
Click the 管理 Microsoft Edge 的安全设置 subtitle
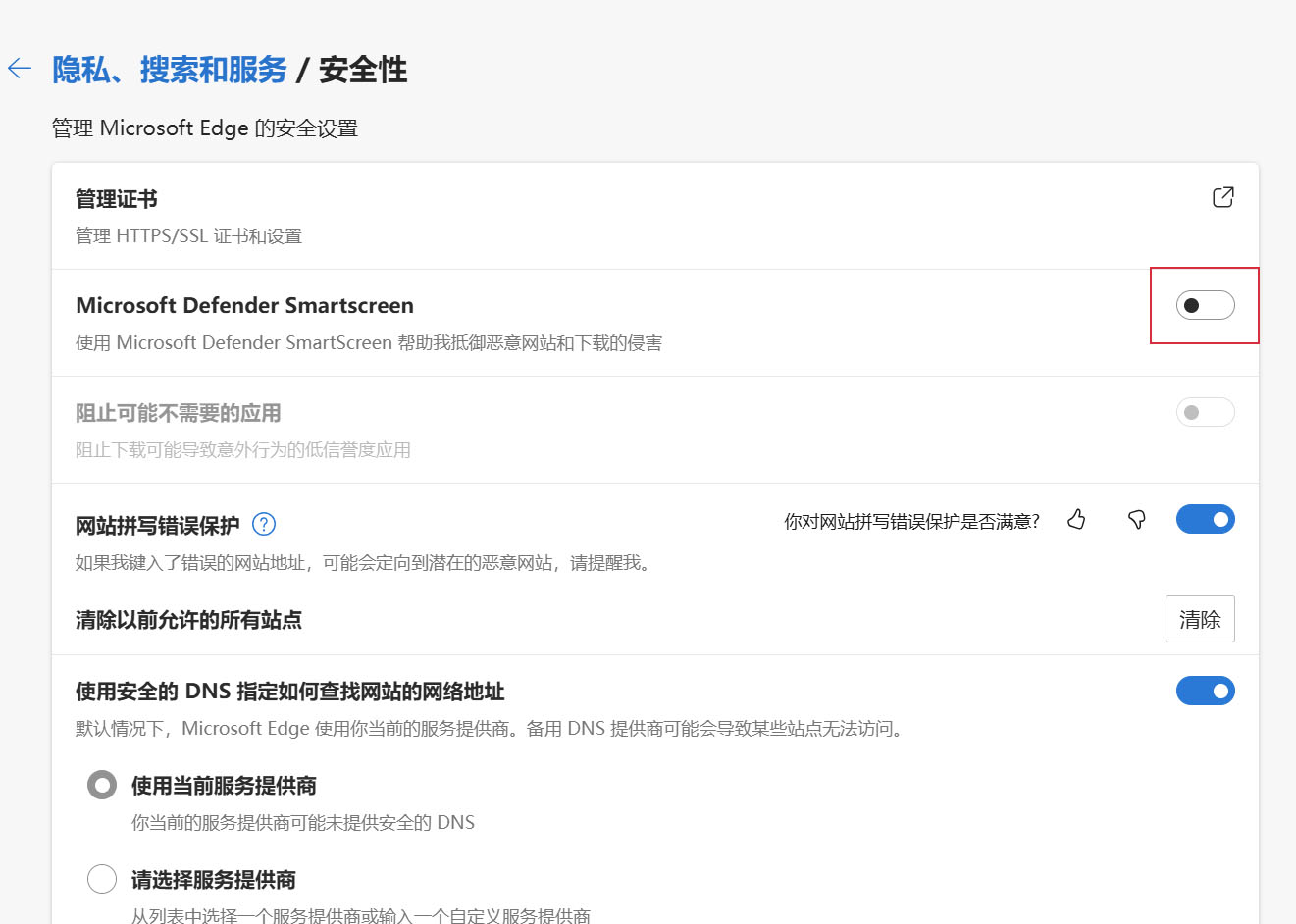click(205, 128)
